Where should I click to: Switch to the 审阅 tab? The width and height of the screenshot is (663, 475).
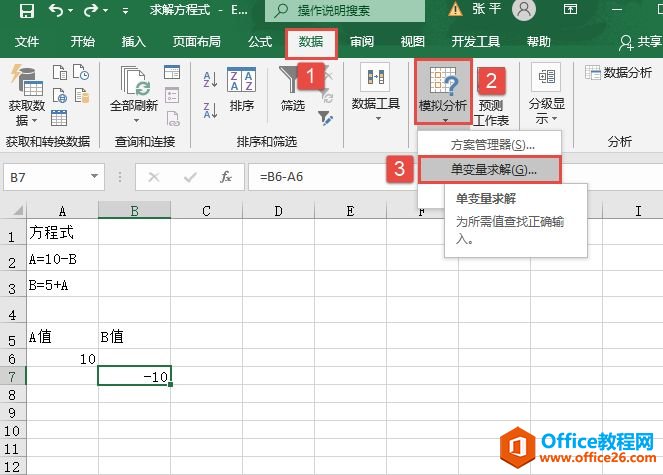coord(362,41)
